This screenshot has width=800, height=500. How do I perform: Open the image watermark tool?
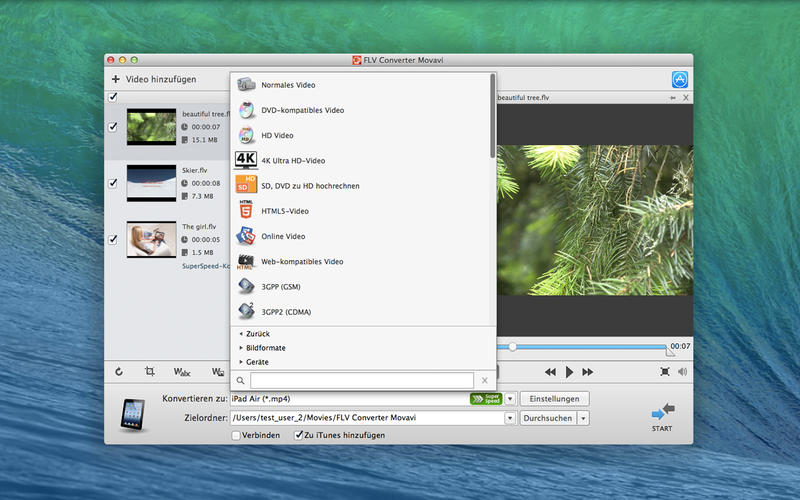218,372
